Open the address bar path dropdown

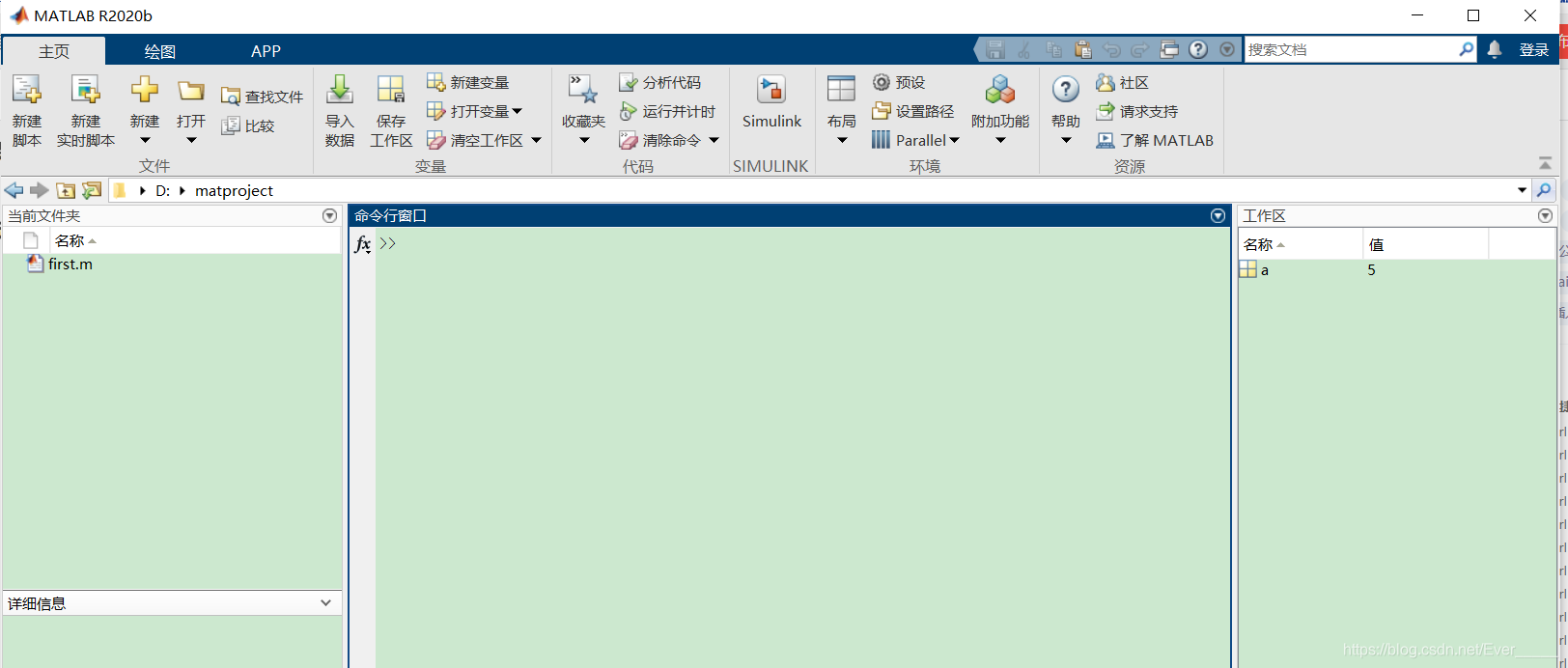pos(1523,190)
